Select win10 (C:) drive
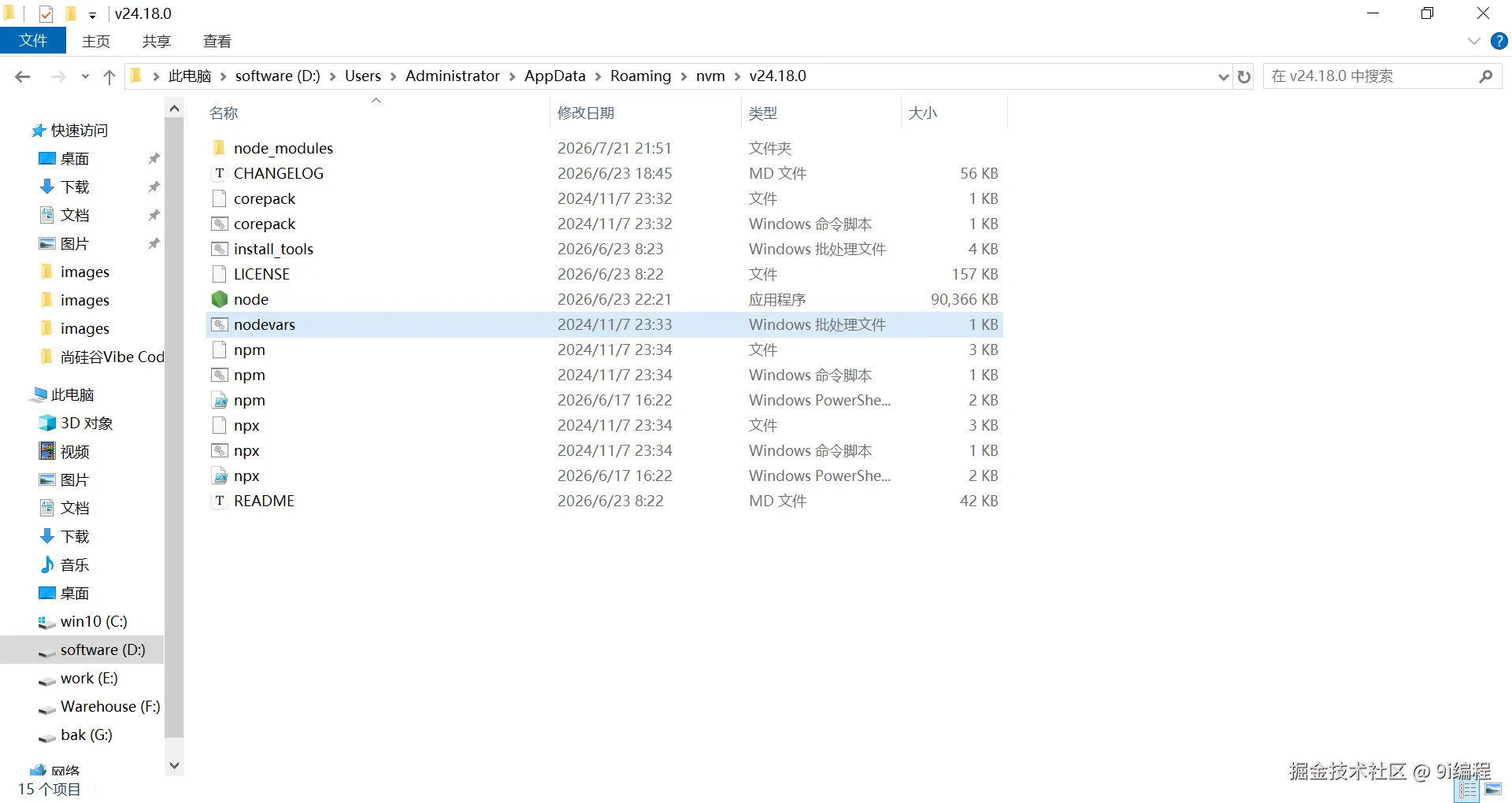 [83, 622]
